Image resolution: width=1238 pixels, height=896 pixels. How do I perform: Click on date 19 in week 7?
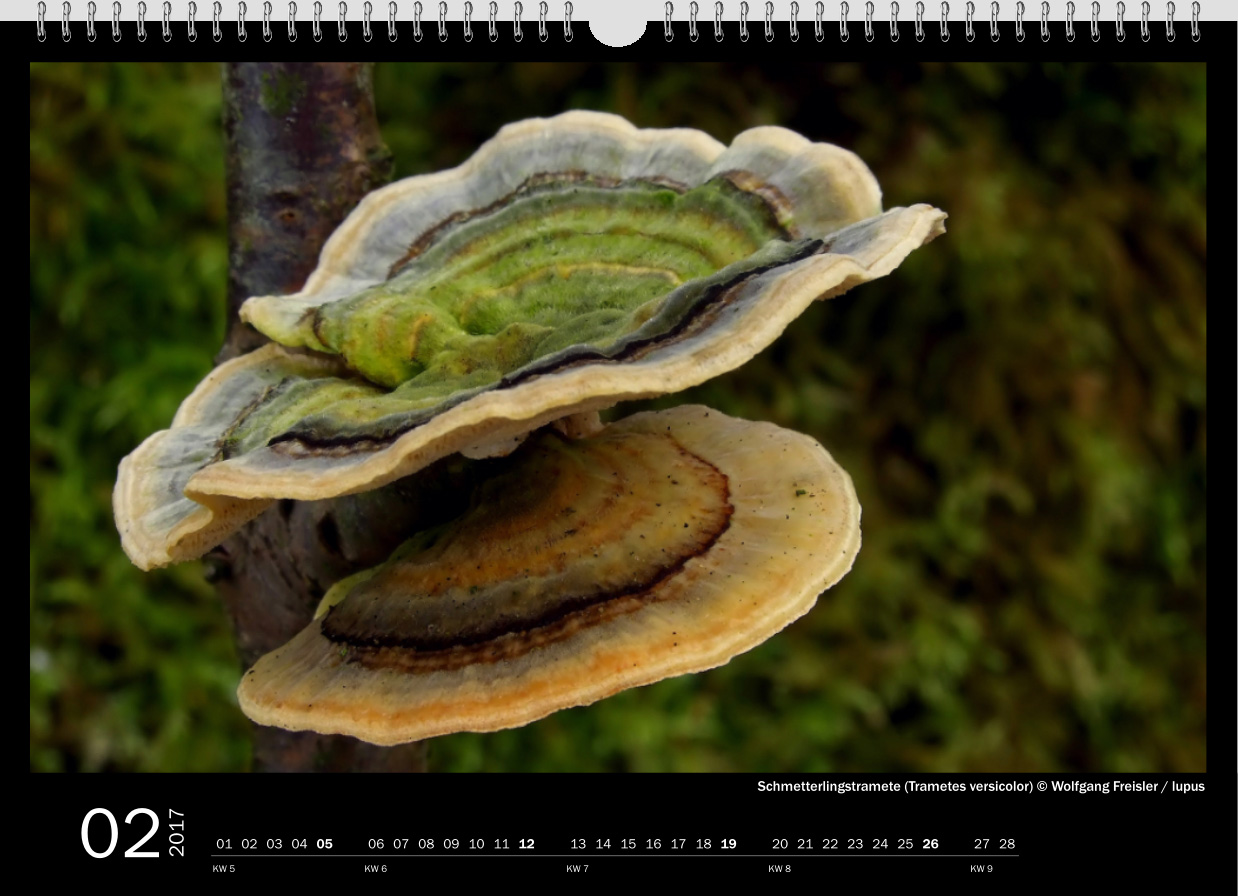click(728, 844)
